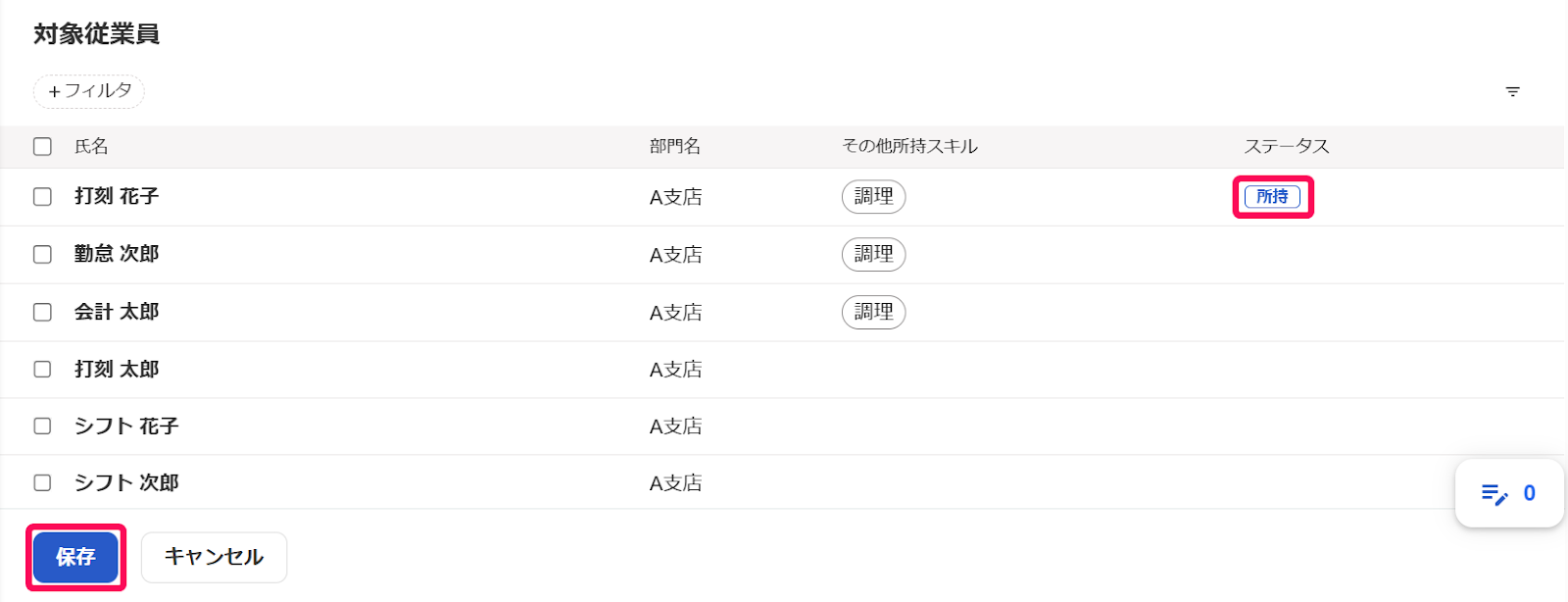Viewport: 1568px width, 602px height.
Task: Click the 部門名 column header
Action: [674, 146]
